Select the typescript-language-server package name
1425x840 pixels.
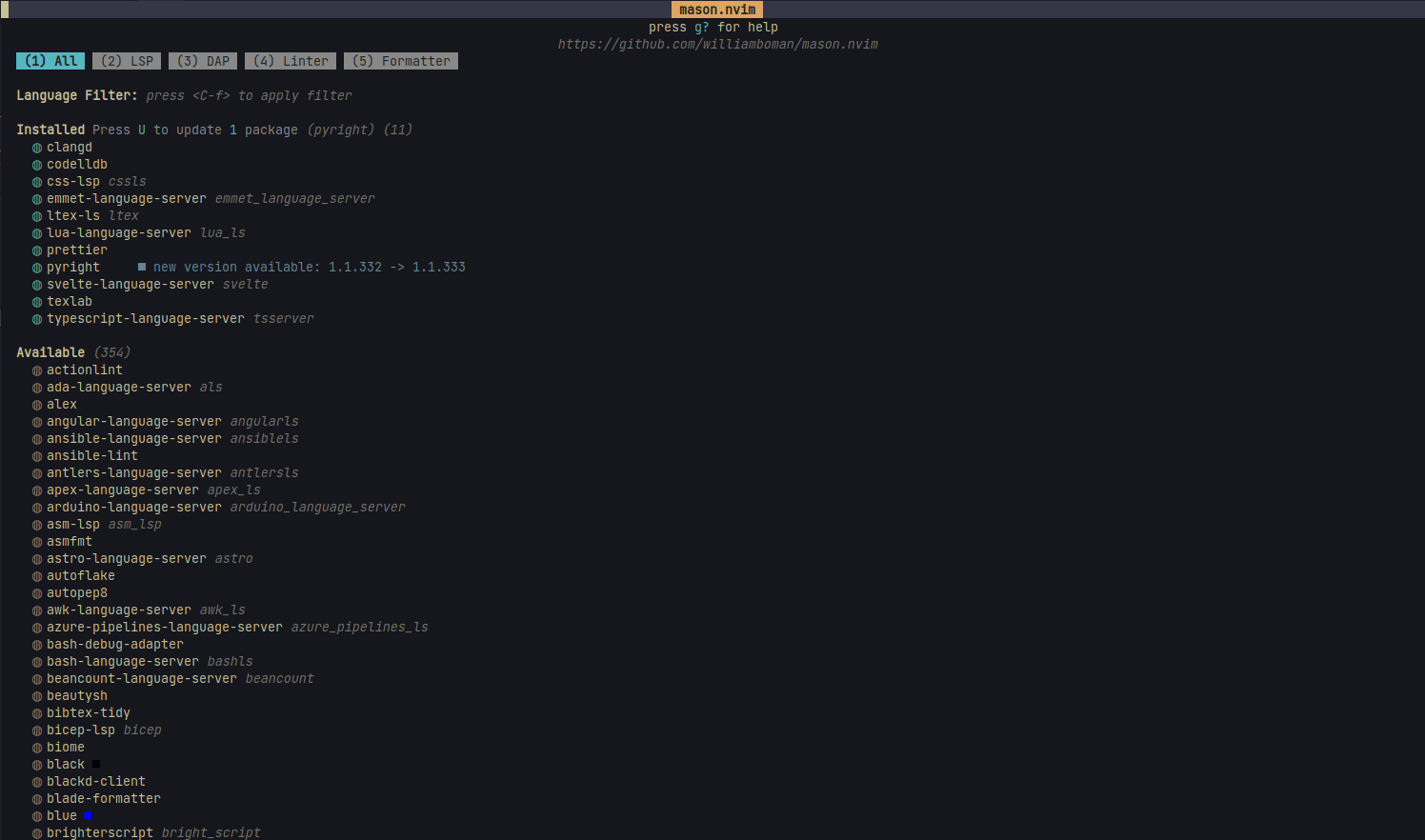[146, 318]
